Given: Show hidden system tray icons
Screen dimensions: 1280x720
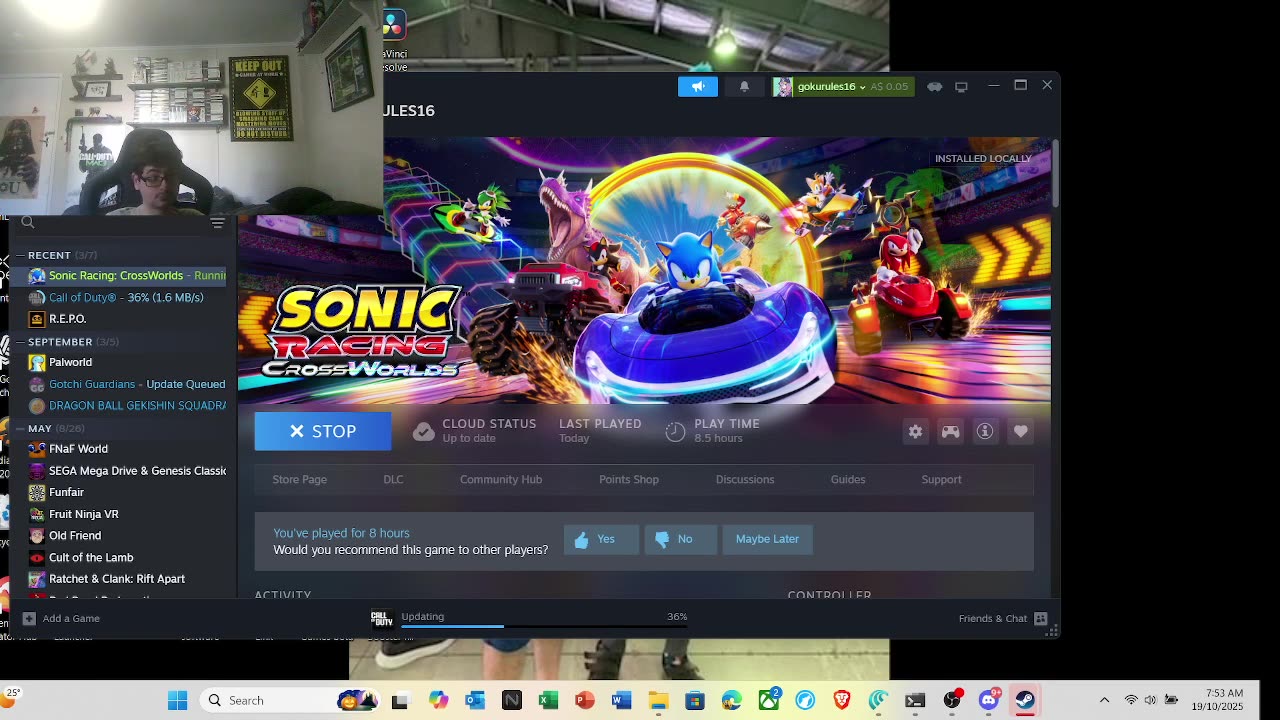Looking at the screenshot, I should (x=1104, y=700).
